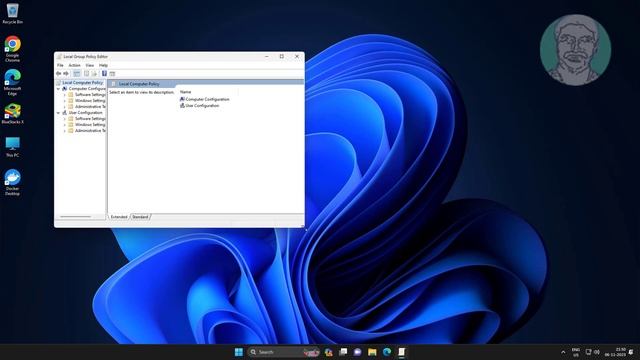Click the circular portrait desktop widget

click(x=575, y=50)
